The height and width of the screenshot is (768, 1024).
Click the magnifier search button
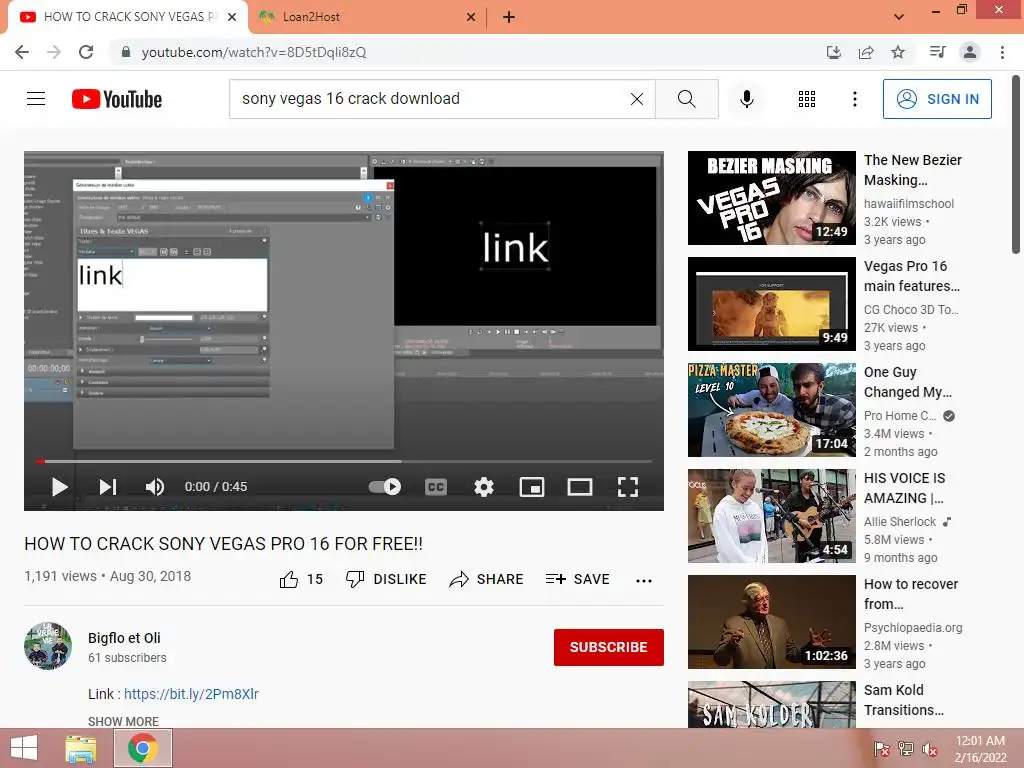coord(686,99)
